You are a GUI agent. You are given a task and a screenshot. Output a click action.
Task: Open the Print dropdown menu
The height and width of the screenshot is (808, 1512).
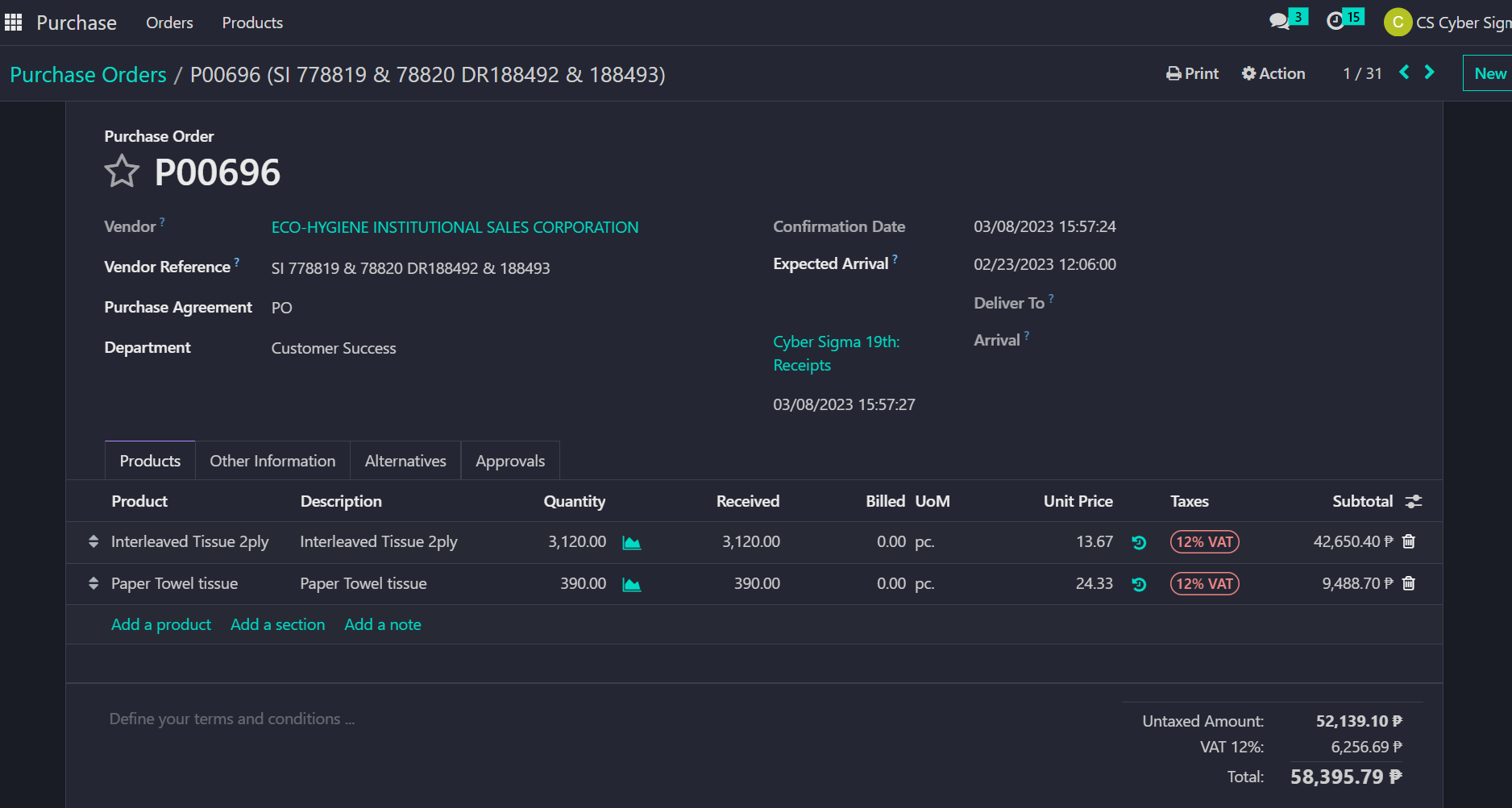pyautogui.click(x=1192, y=73)
